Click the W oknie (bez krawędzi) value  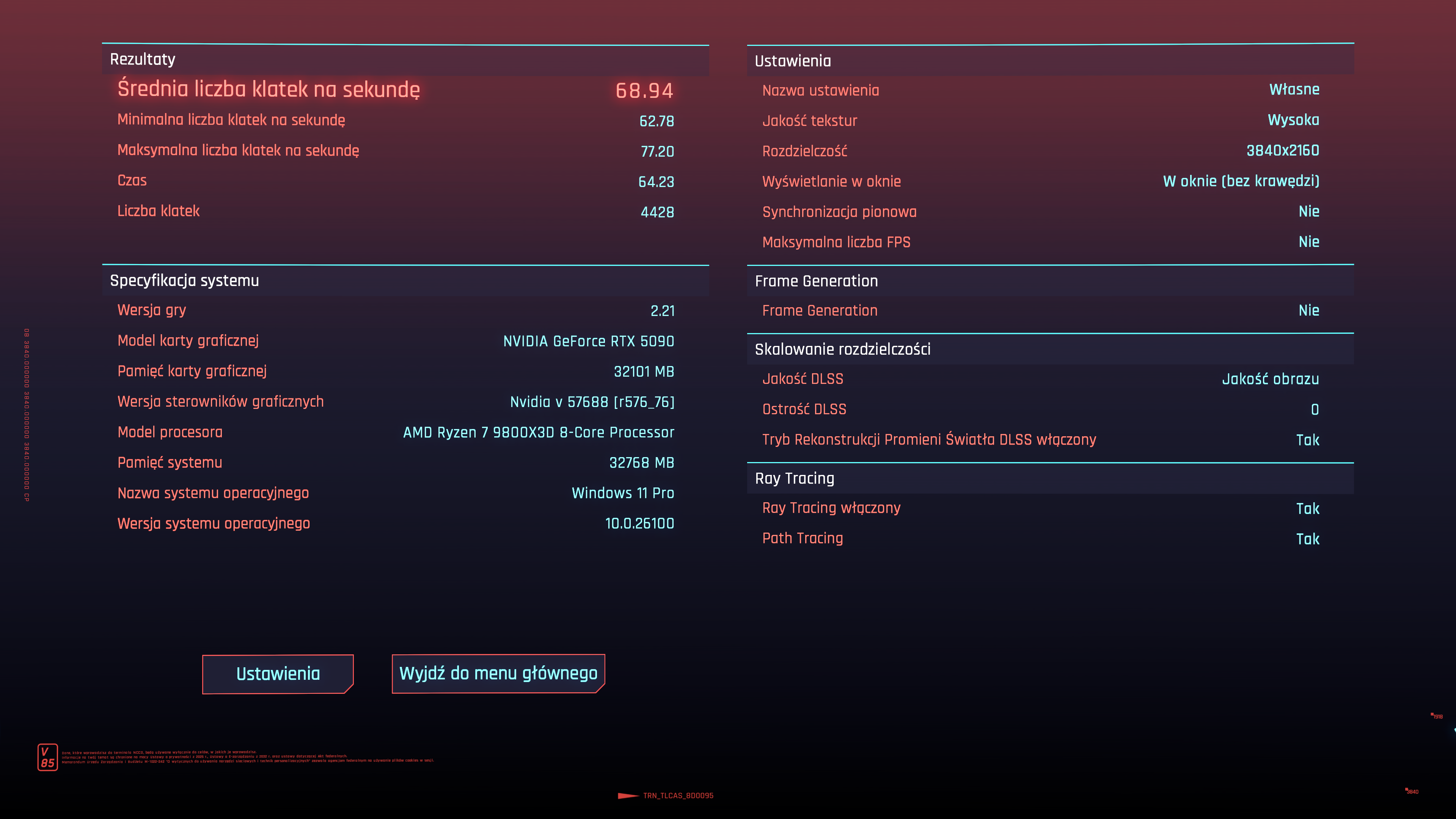tap(1241, 181)
